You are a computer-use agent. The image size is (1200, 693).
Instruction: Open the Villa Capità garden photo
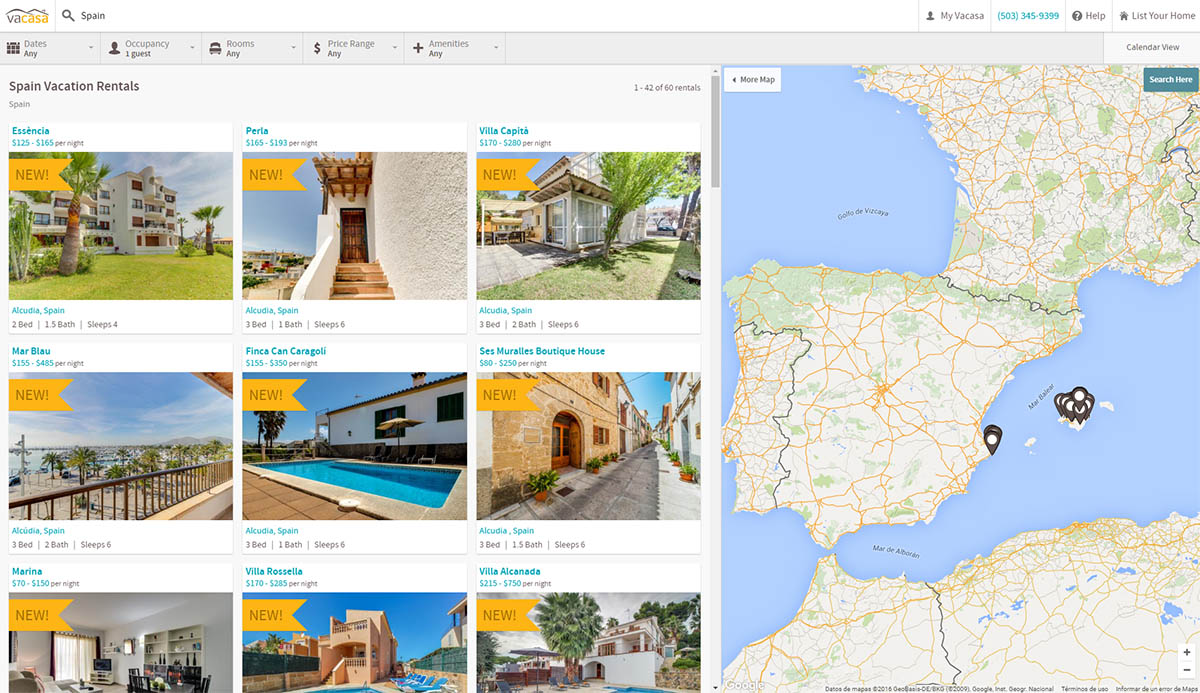click(x=588, y=226)
